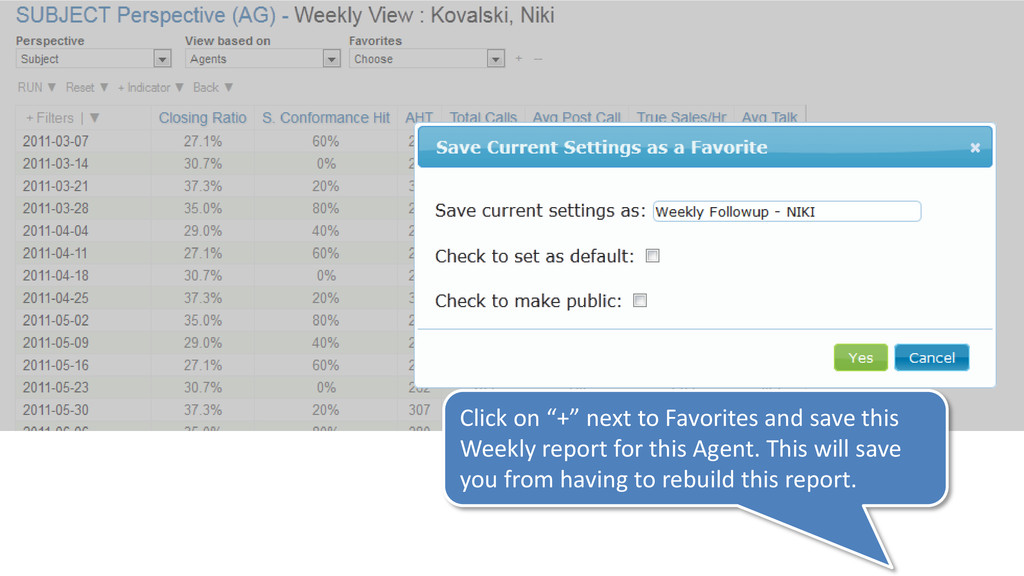The image size is (1024, 576).
Task: Close the Save Favorite dialog with X
Action: 974,148
